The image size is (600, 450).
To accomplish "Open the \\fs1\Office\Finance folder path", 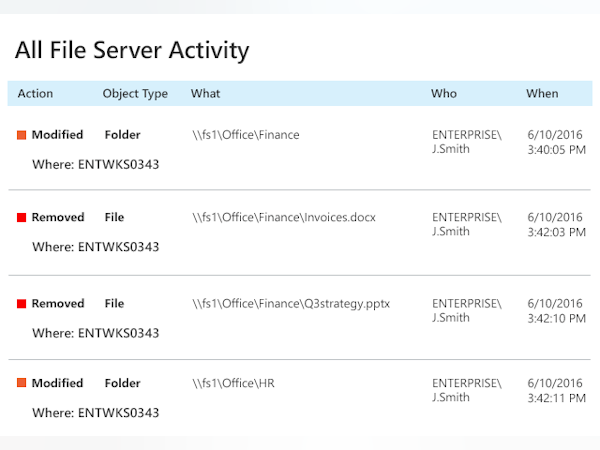I will coord(245,135).
